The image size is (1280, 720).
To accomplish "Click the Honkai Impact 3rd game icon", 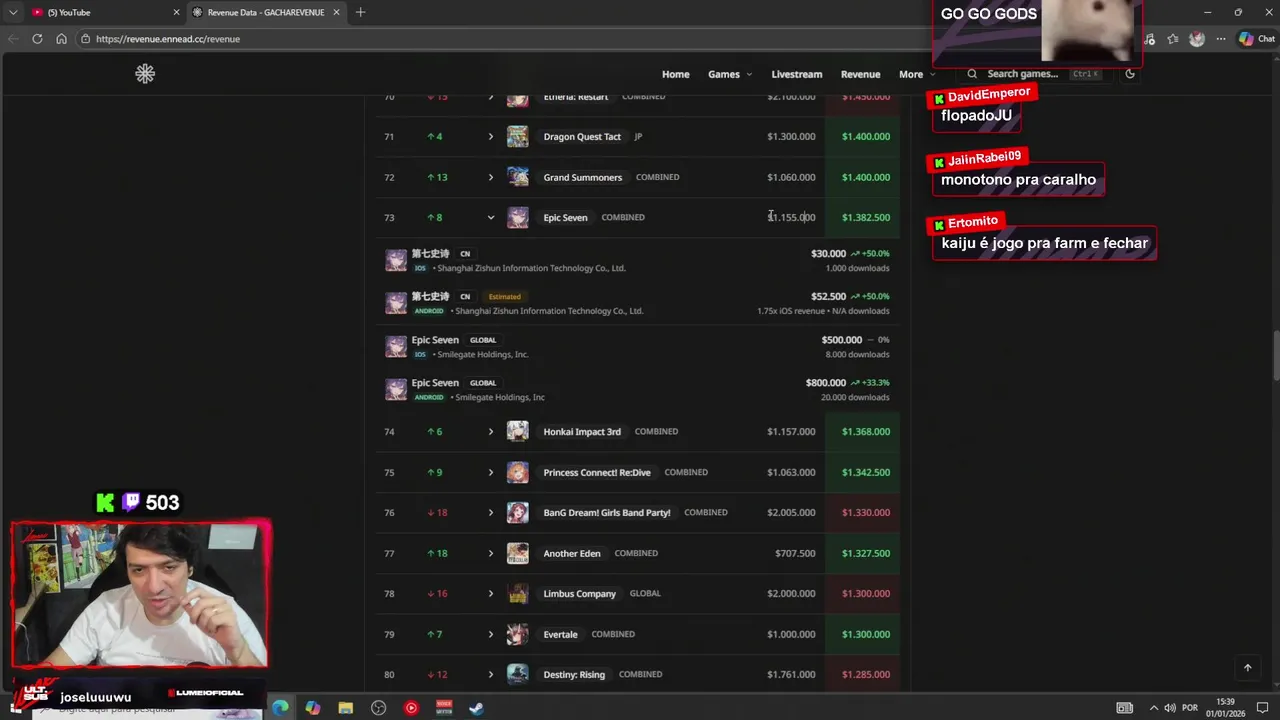I will click(x=517, y=432).
